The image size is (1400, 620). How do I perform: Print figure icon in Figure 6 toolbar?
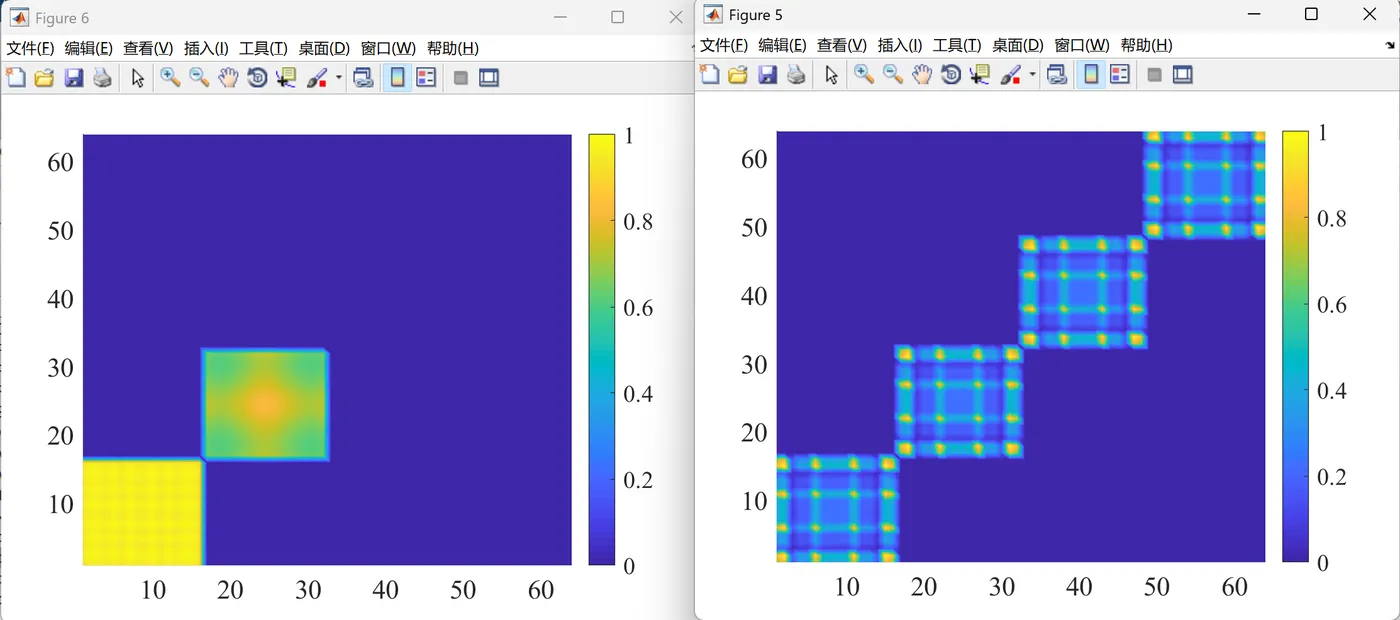coord(102,78)
